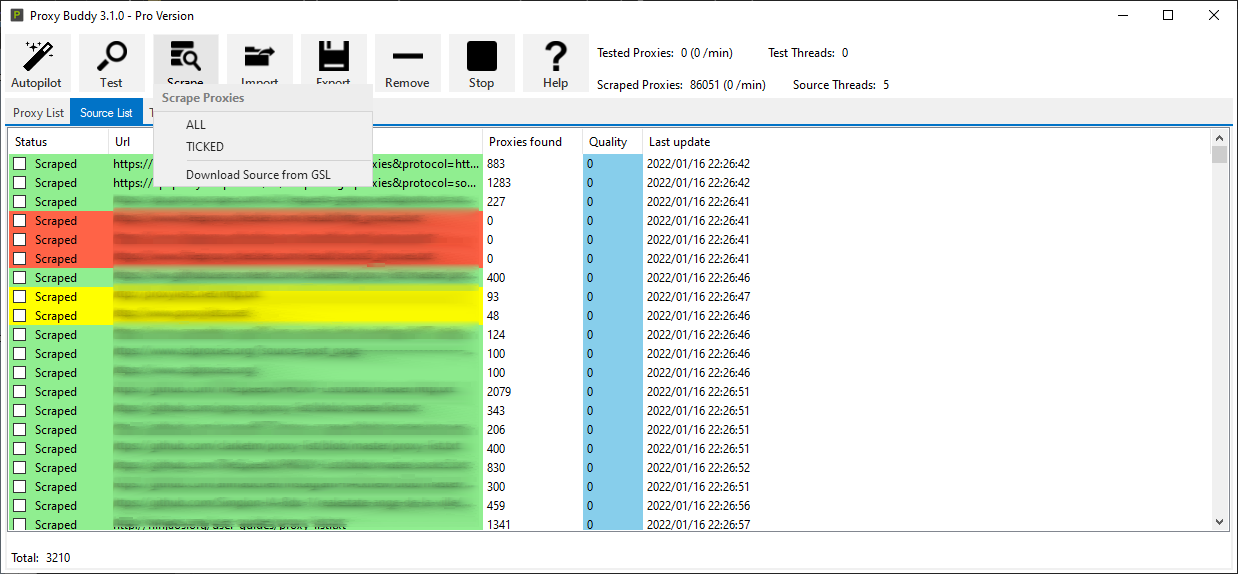Choose Download Source from GSL
The image size is (1238, 574).
258,175
